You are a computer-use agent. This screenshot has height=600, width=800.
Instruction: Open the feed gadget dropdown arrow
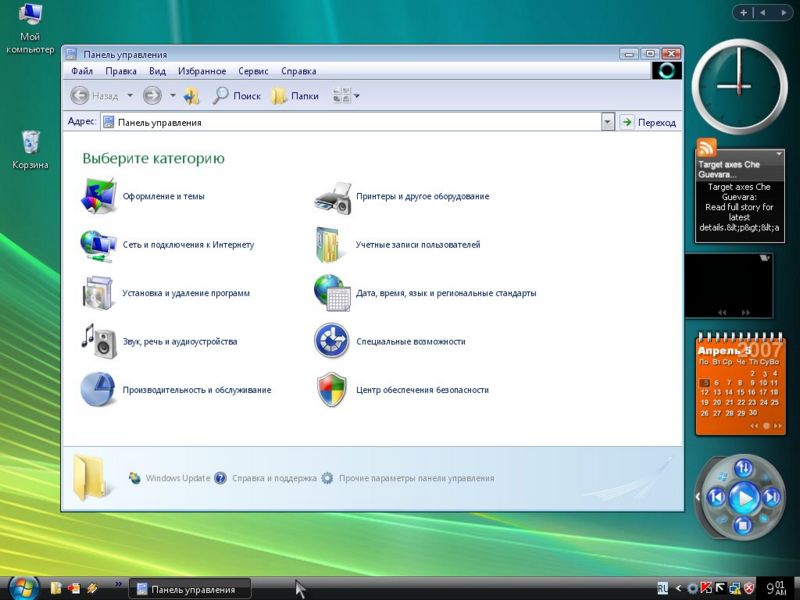[x=779, y=154]
